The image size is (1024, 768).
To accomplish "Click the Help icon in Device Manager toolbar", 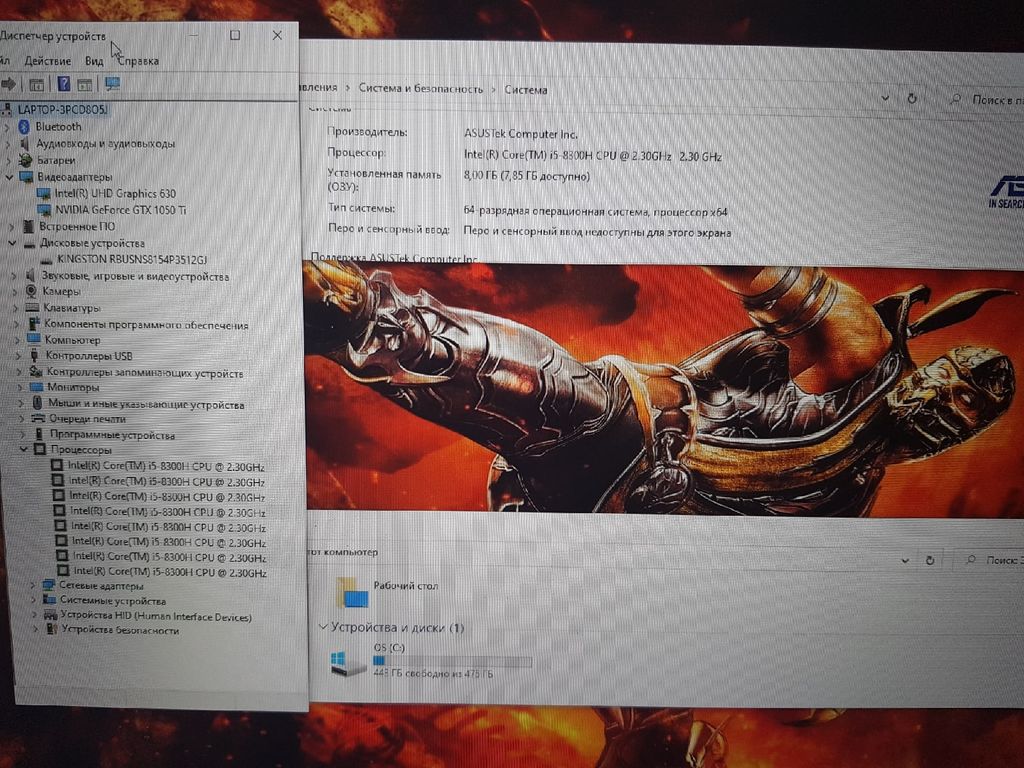I will 64,84.
